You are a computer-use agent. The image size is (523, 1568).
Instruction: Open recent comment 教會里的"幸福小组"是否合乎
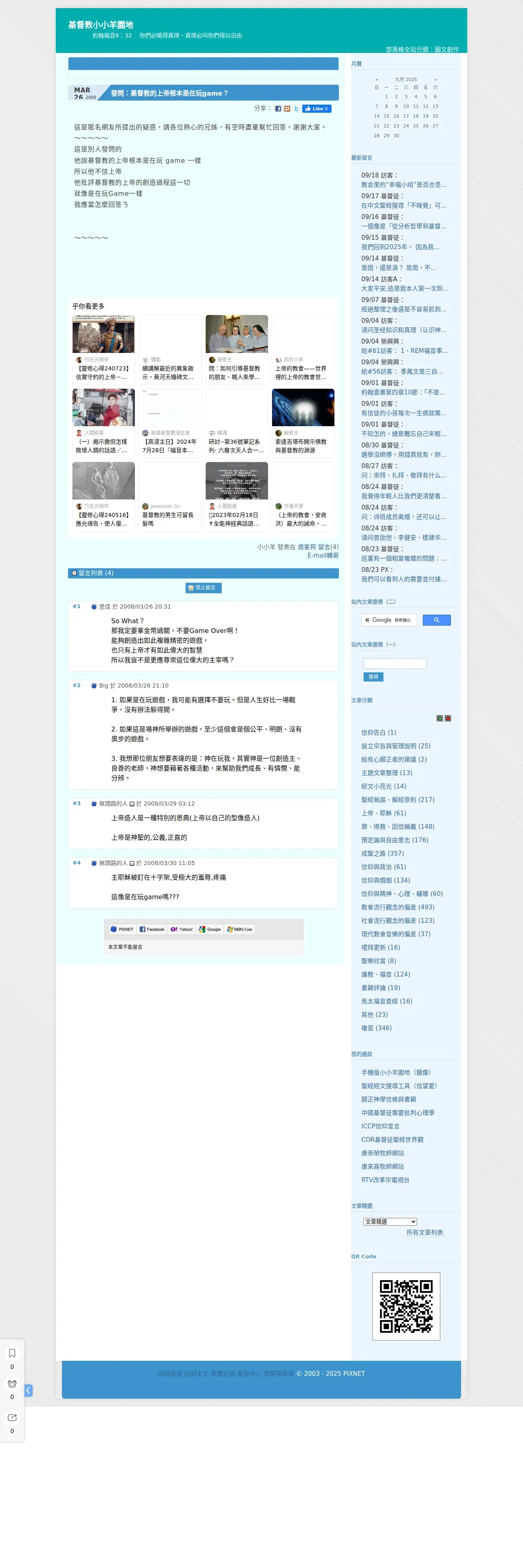tap(404, 184)
